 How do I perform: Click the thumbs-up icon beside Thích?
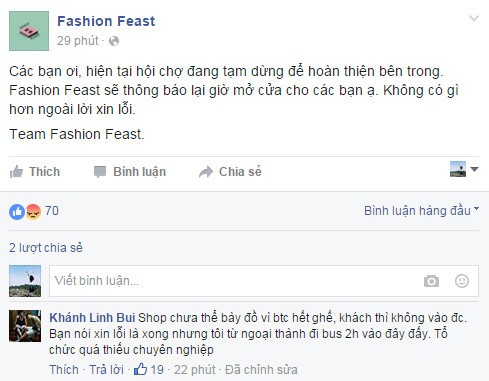click(x=16, y=172)
